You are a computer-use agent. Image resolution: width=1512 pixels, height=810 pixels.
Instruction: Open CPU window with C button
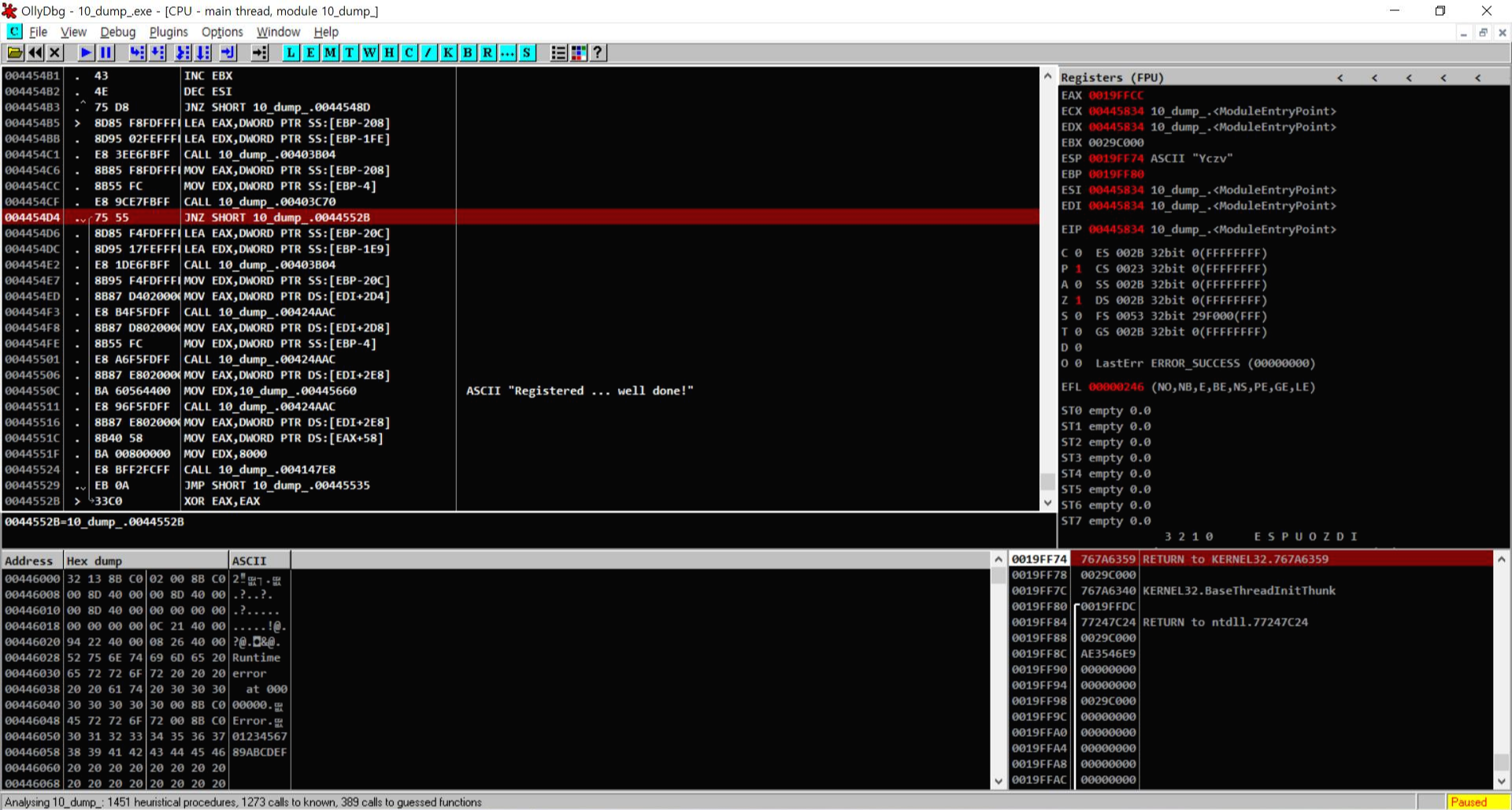pyautogui.click(x=409, y=53)
